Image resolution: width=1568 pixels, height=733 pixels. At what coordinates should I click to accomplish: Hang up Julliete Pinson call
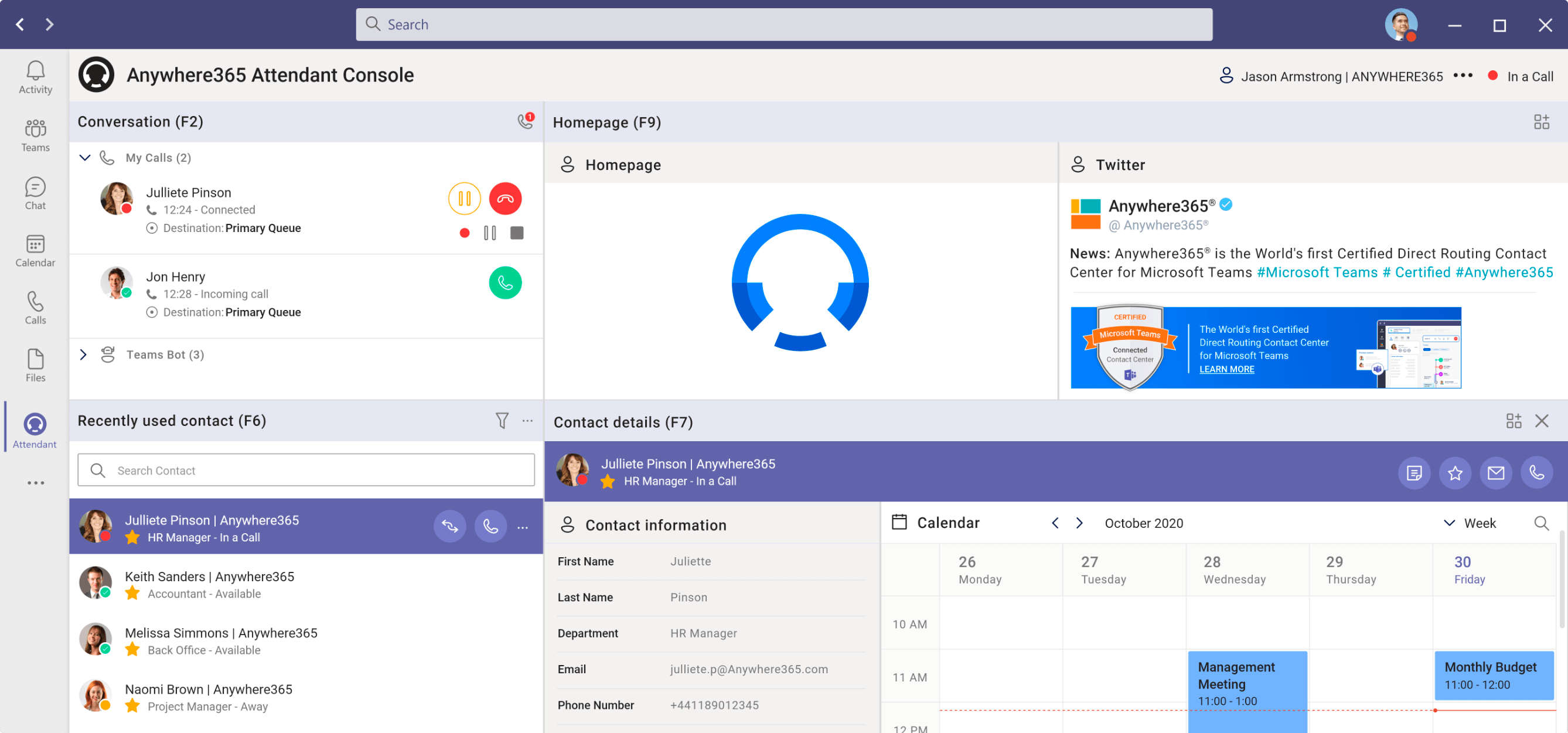[x=505, y=199]
